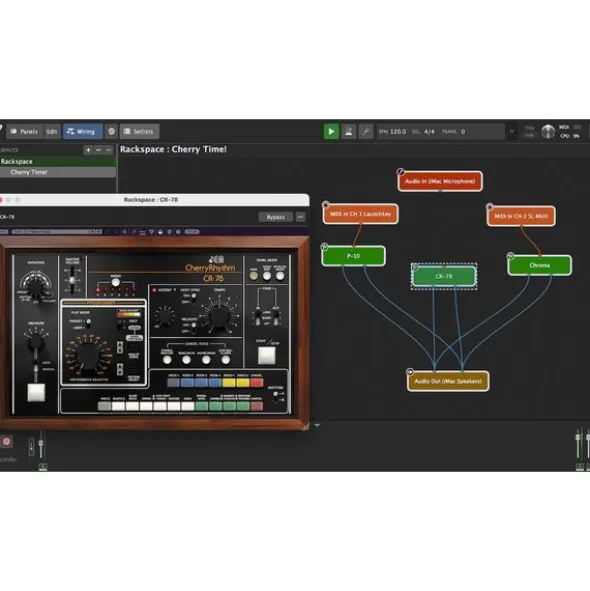
Task: Click the red record button at bottom left
Action: tap(6, 441)
